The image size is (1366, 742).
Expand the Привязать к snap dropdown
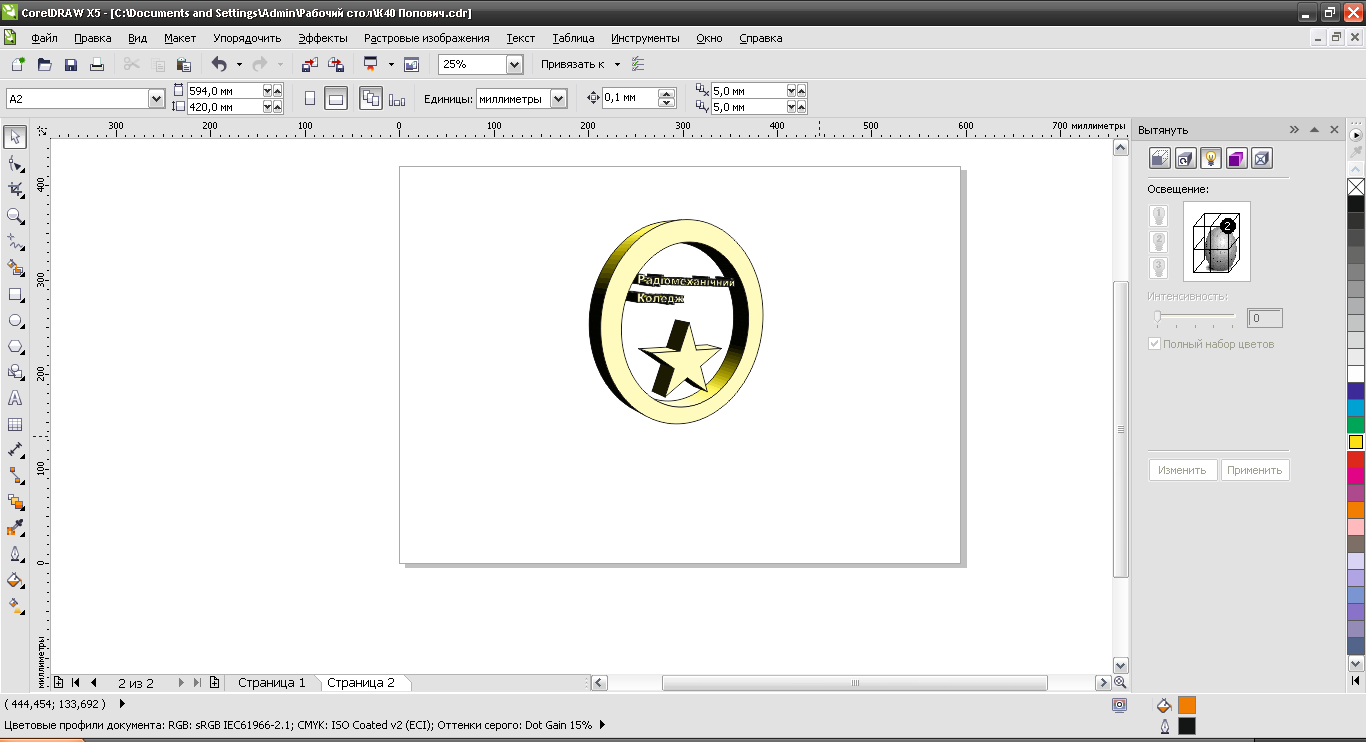[617, 64]
